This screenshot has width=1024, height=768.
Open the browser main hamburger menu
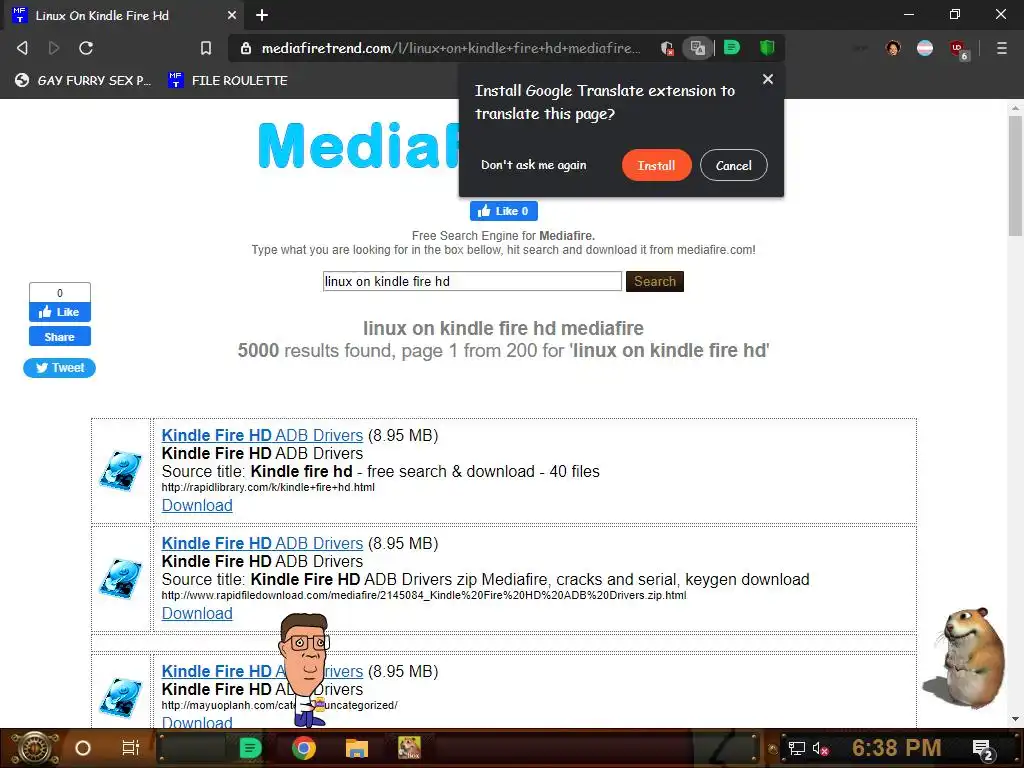click(1001, 48)
